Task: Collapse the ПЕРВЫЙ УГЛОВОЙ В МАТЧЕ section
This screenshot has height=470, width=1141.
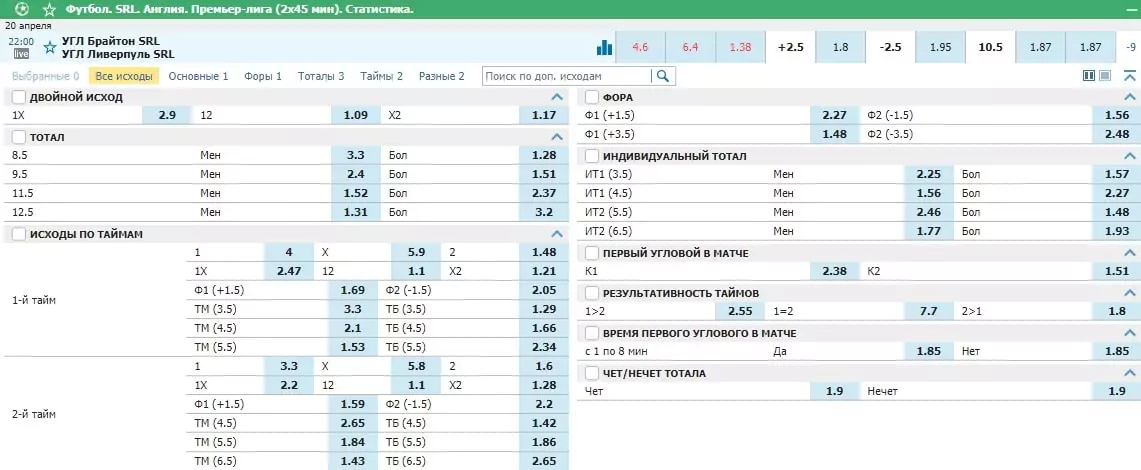Action: (1129, 253)
